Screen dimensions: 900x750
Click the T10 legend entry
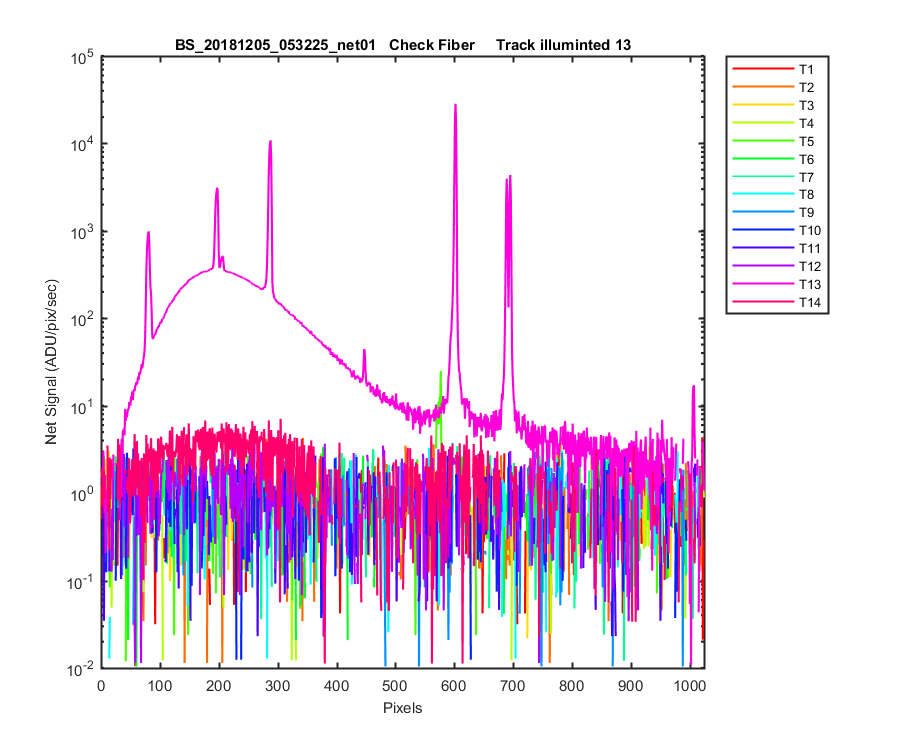(777, 230)
